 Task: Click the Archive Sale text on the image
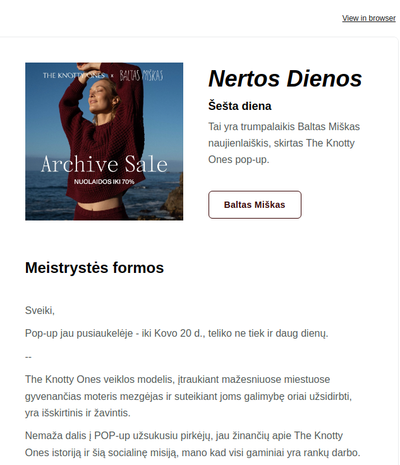(x=104, y=164)
